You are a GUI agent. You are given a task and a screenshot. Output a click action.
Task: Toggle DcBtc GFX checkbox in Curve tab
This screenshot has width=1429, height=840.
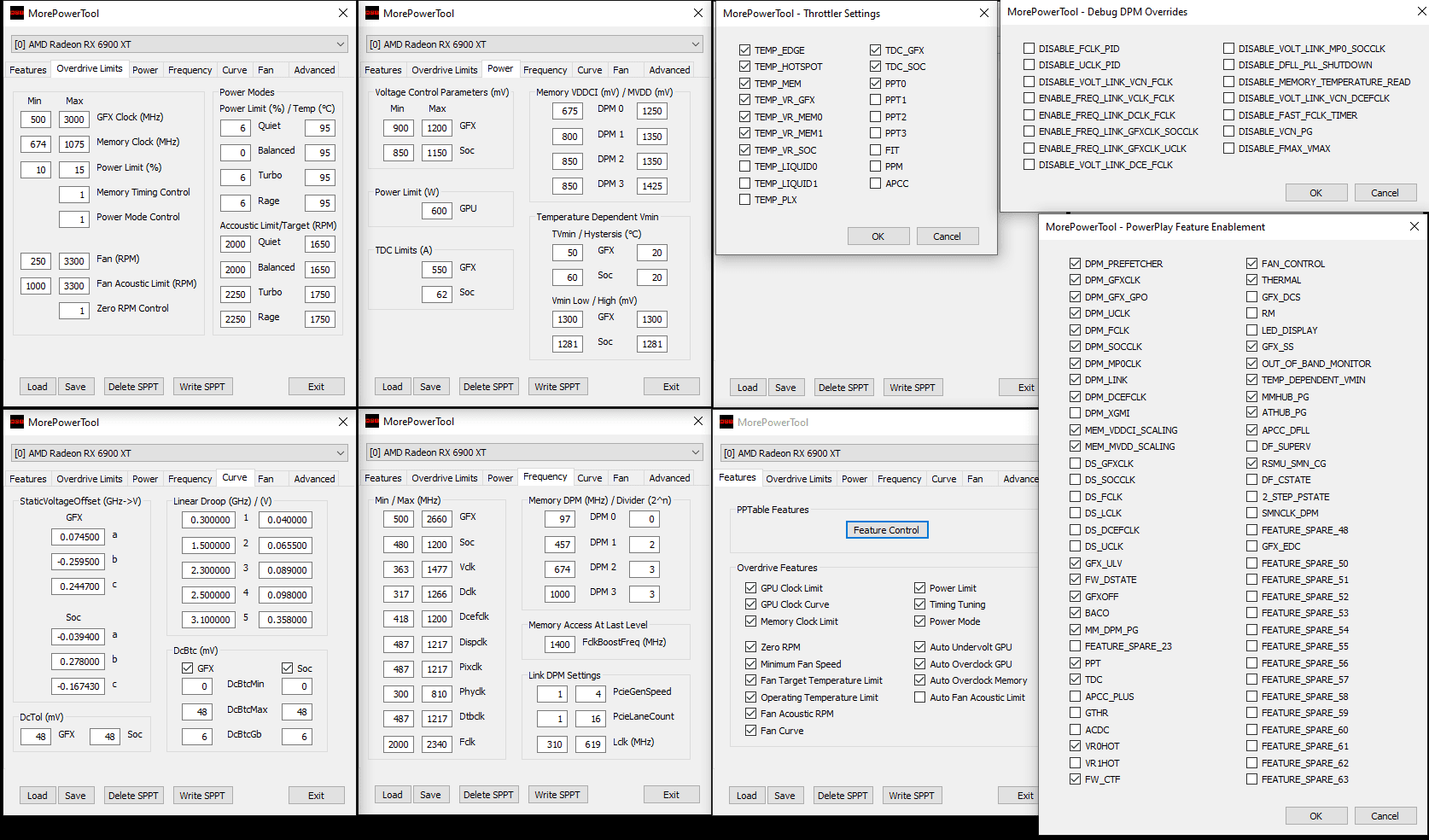click(187, 668)
